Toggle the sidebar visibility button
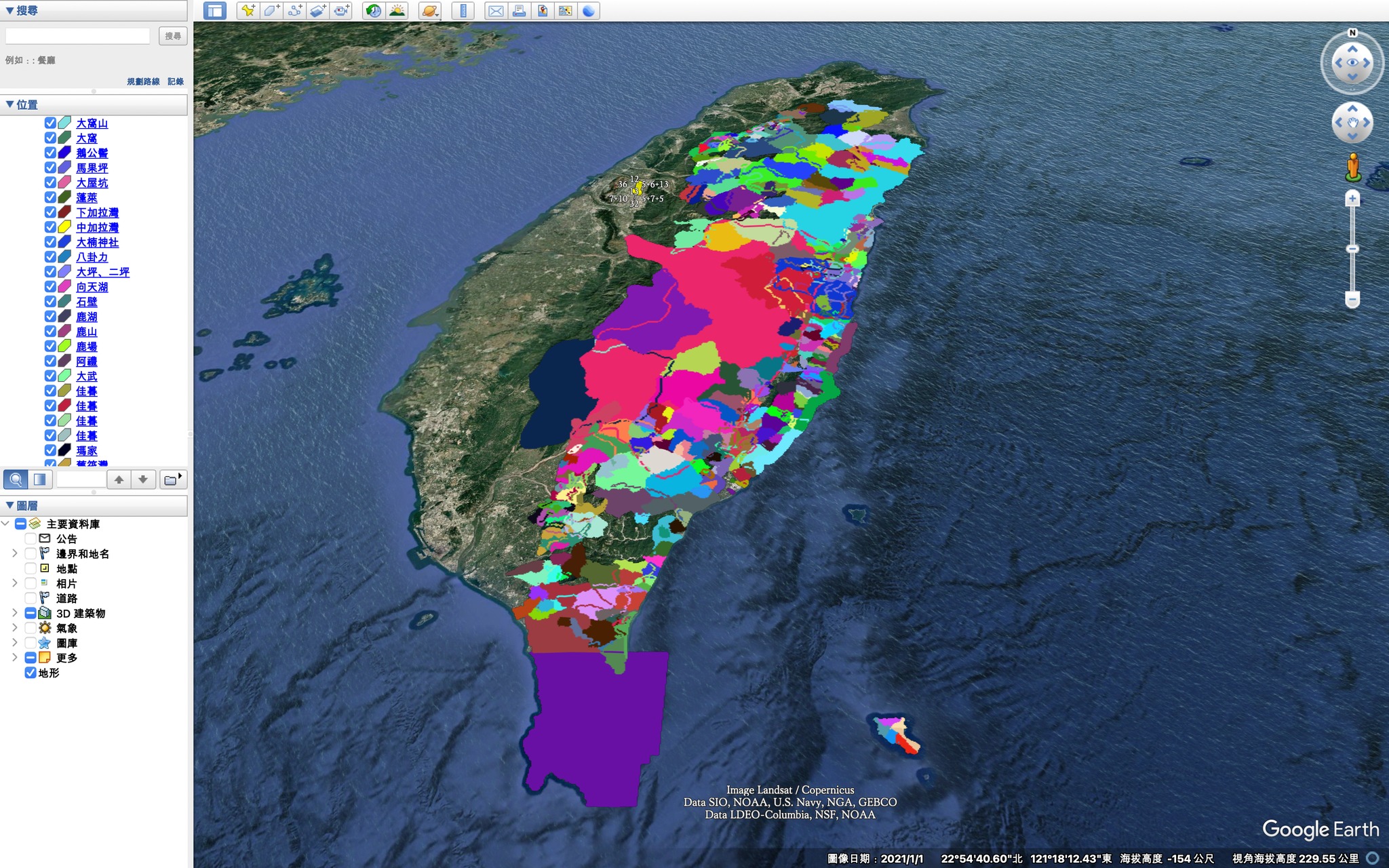Screen dimensions: 1389x868 coord(215,11)
